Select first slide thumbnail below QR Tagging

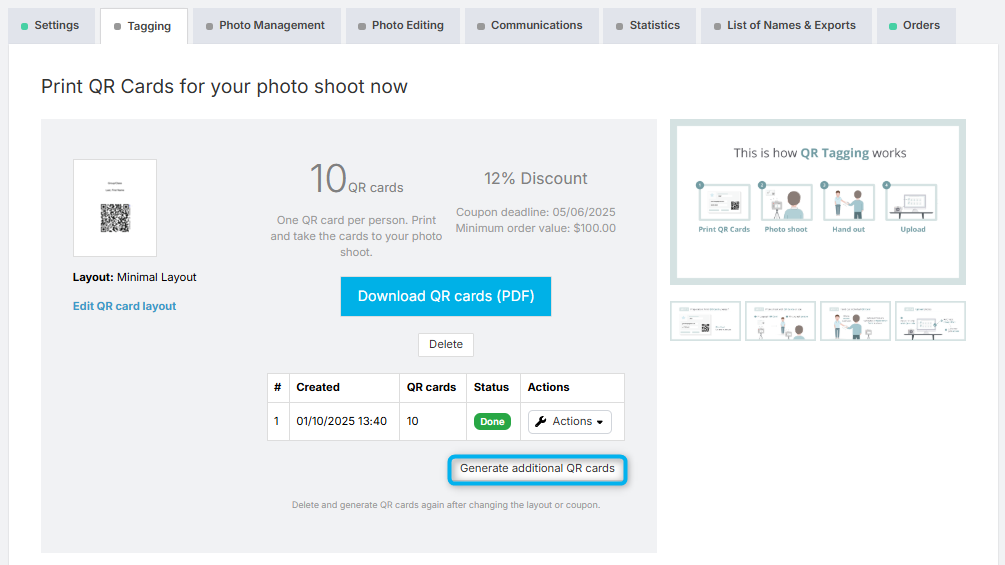[x=705, y=321]
